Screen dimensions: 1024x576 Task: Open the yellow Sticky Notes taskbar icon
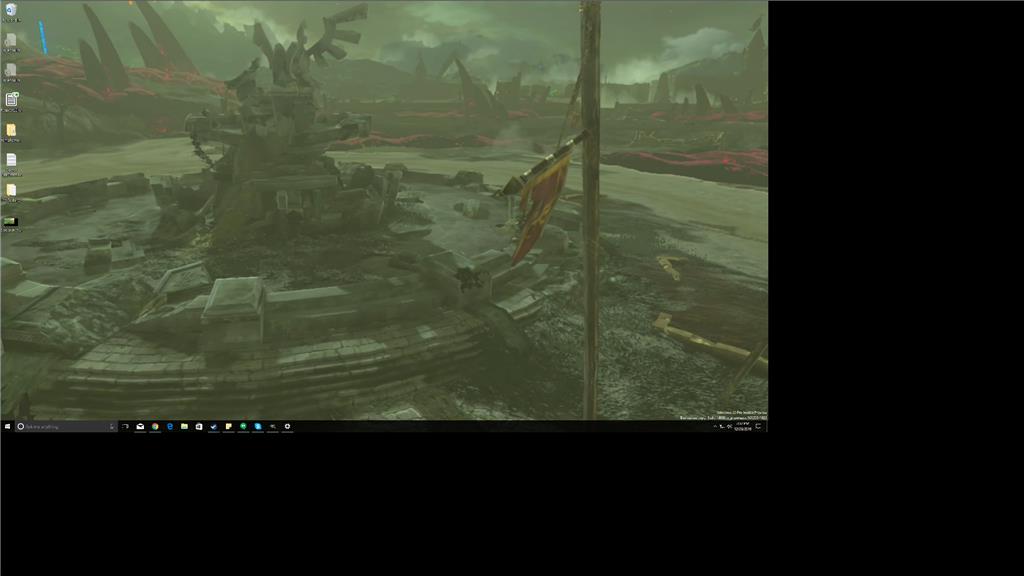pyautogui.click(x=229, y=426)
